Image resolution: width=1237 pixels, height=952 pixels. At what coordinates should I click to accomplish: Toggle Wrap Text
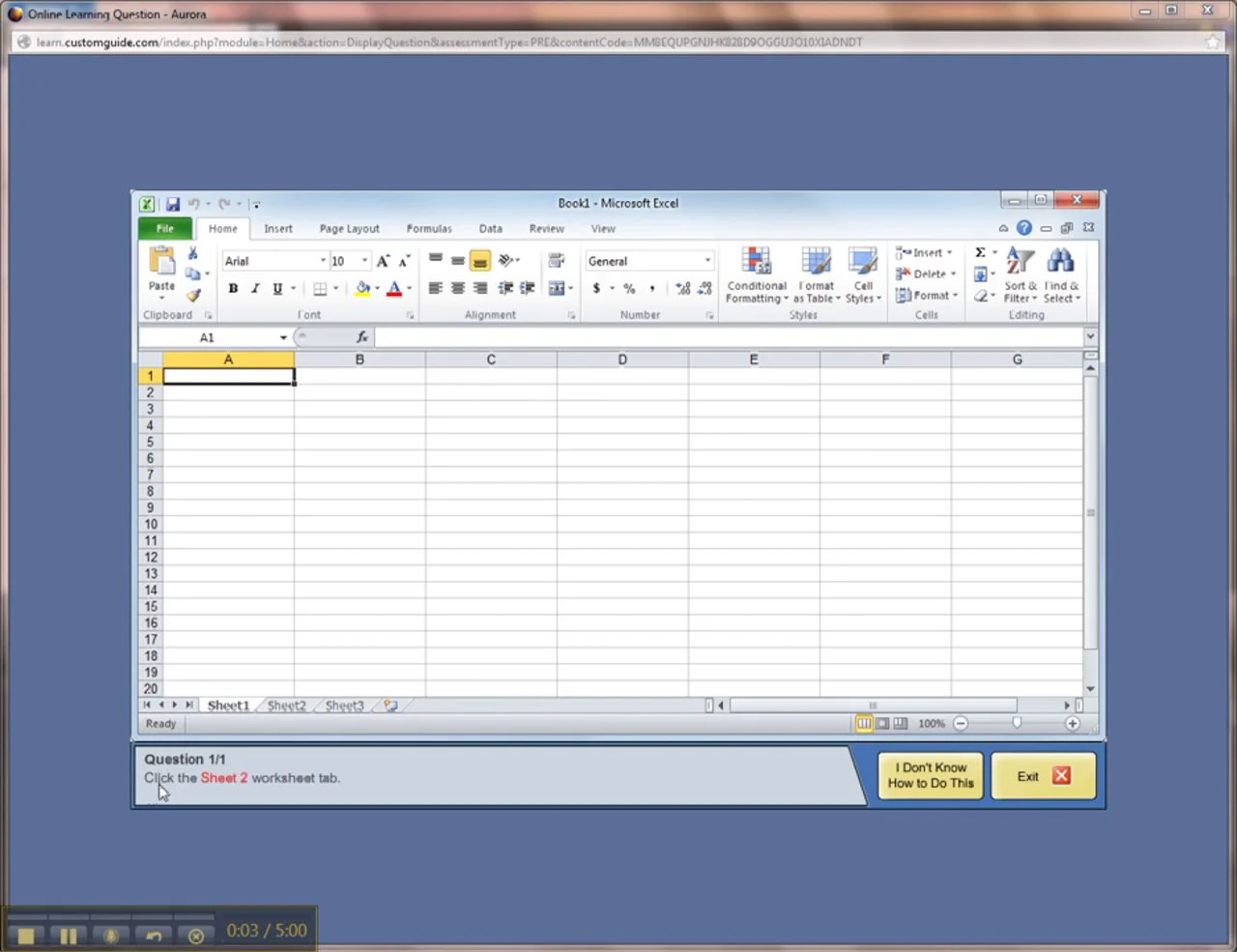coord(557,260)
